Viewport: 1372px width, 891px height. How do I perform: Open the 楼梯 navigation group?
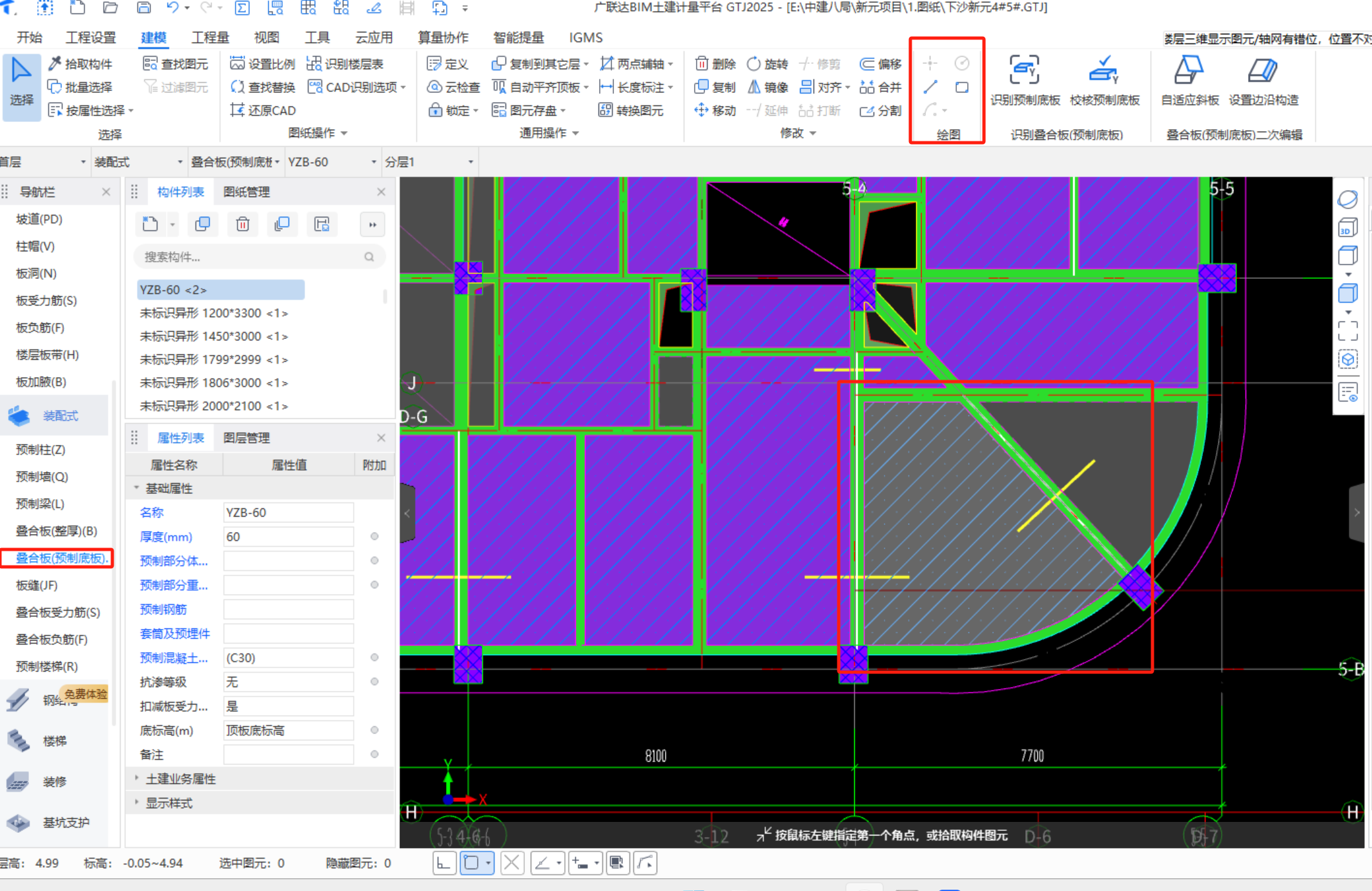[55, 741]
